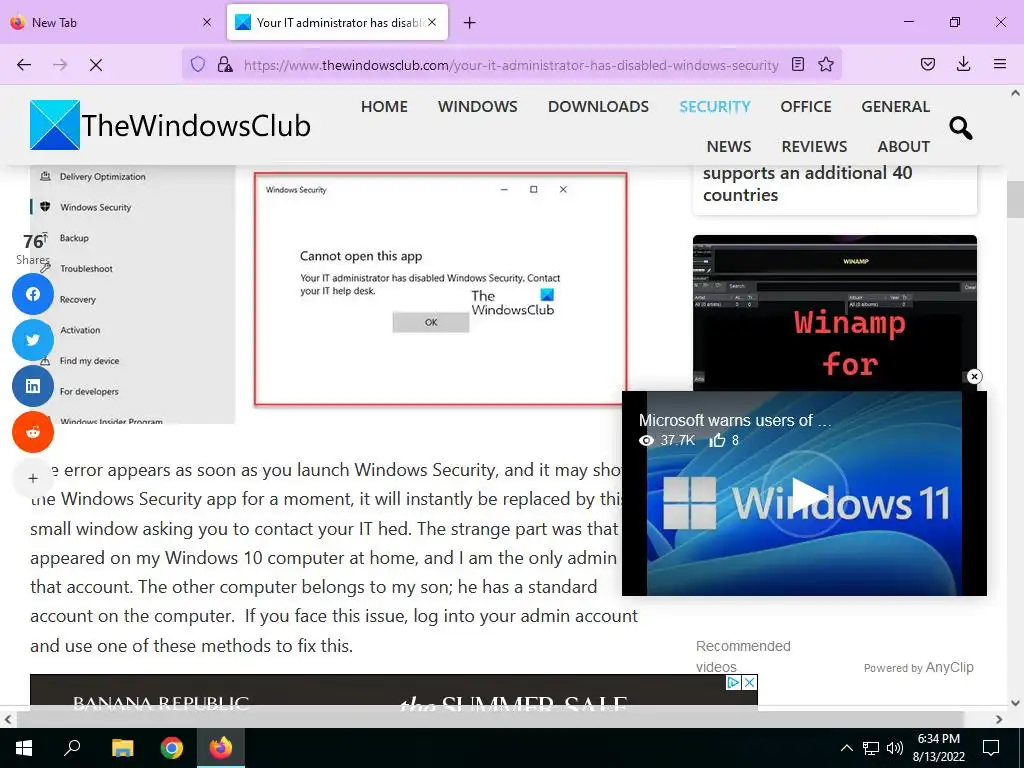Open File Explorer from taskbar
1024x768 pixels.
122,748
